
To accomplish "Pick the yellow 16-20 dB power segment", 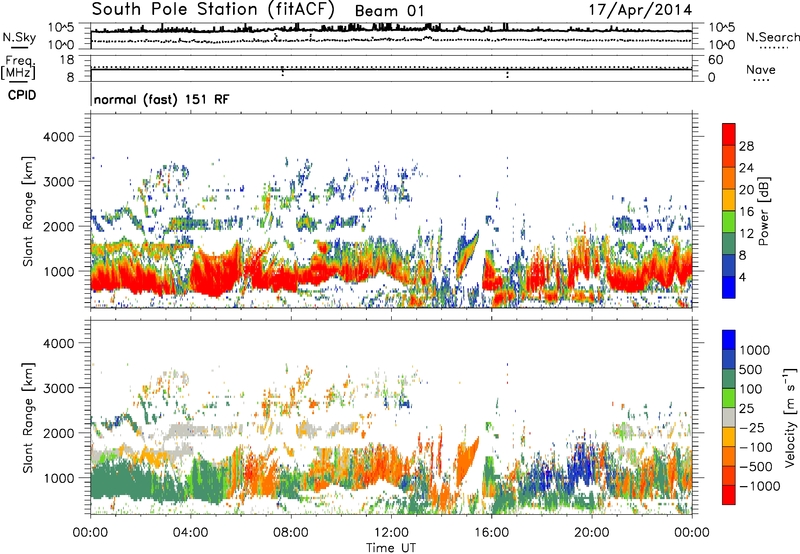I will click(x=729, y=199).
